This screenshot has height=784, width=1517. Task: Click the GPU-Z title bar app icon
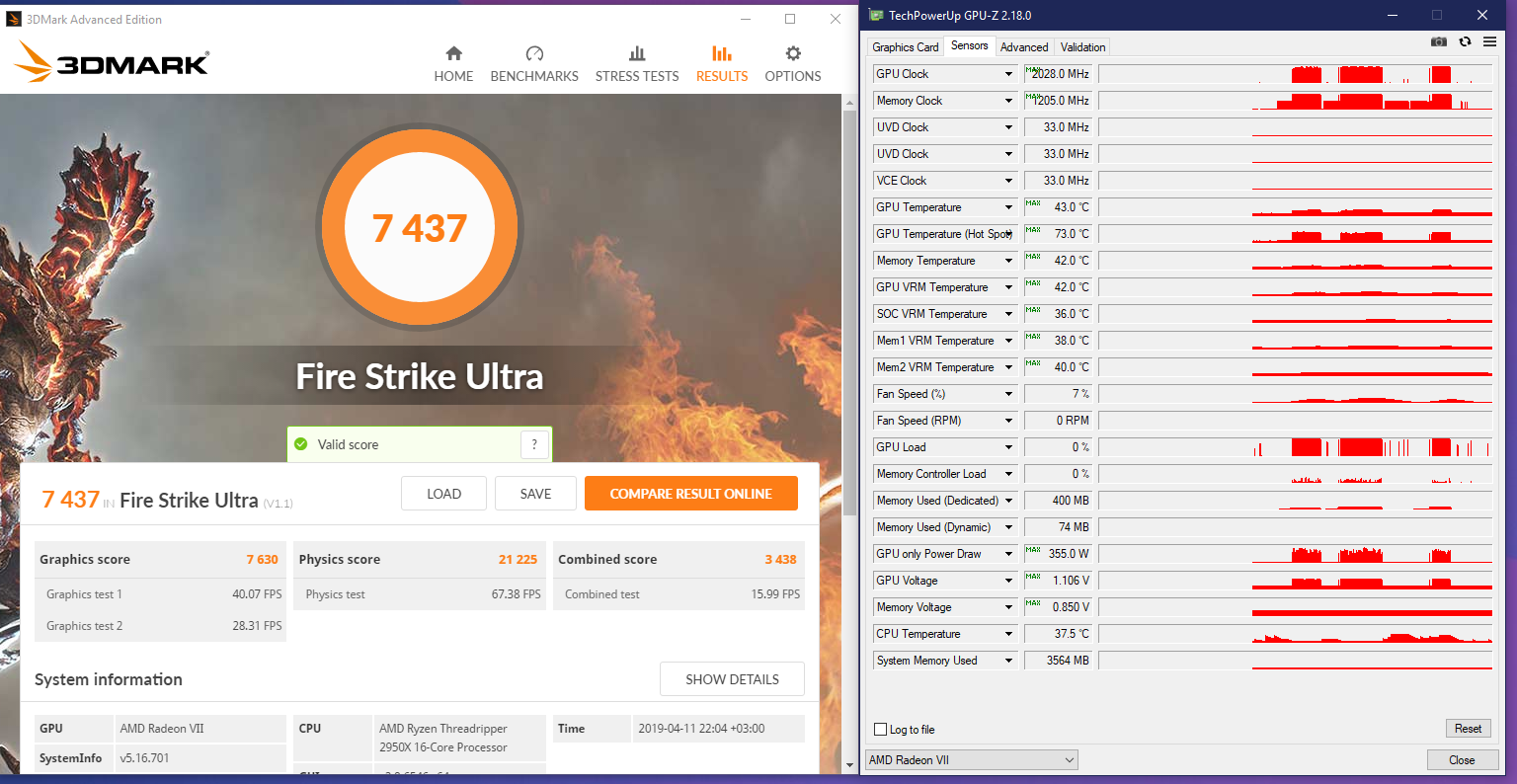tap(876, 15)
